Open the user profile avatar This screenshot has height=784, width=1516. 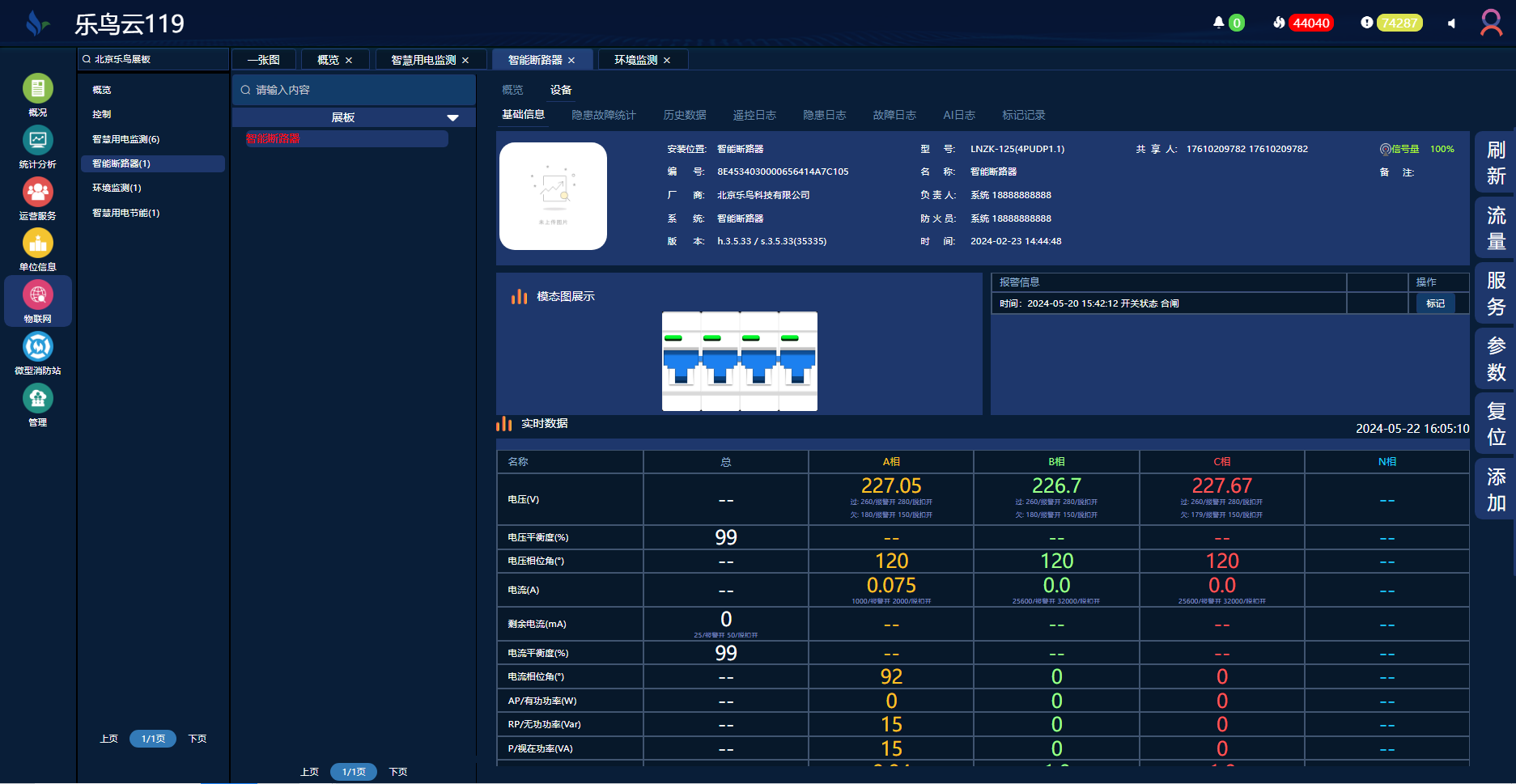click(x=1491, y=23)
